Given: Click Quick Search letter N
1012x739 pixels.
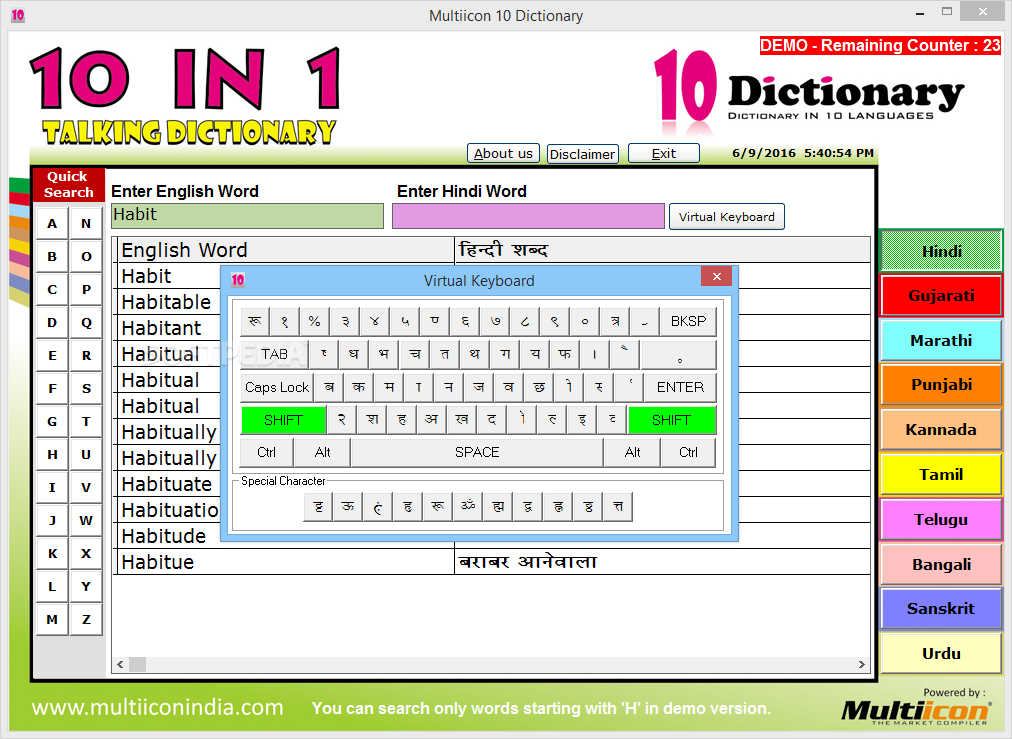Looking at the screenshot, I should [86, 224].
